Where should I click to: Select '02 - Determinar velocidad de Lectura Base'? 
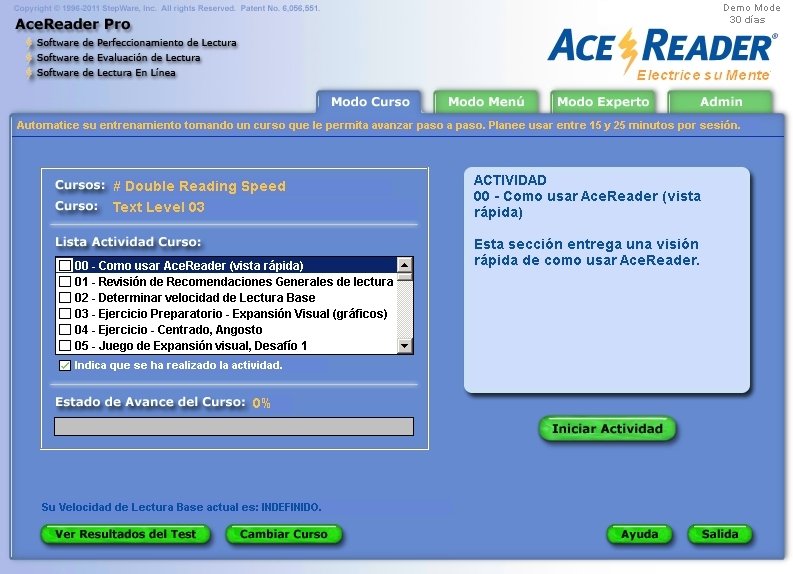(x=226, y=297)
